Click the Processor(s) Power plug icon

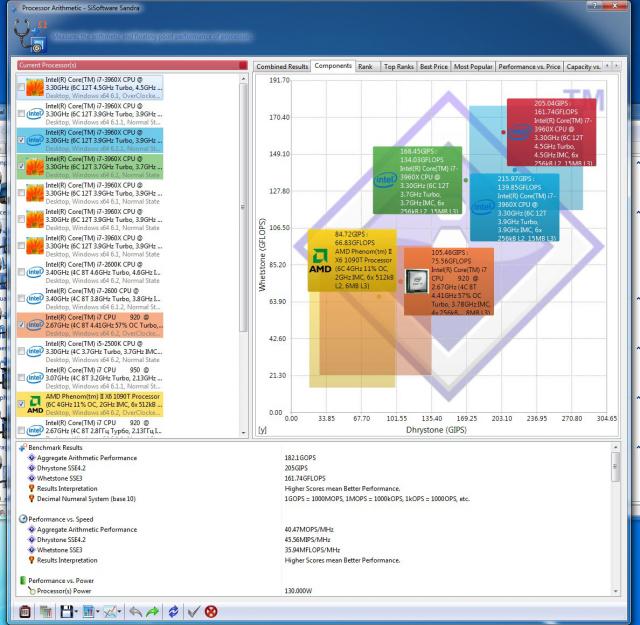point(31,591)
